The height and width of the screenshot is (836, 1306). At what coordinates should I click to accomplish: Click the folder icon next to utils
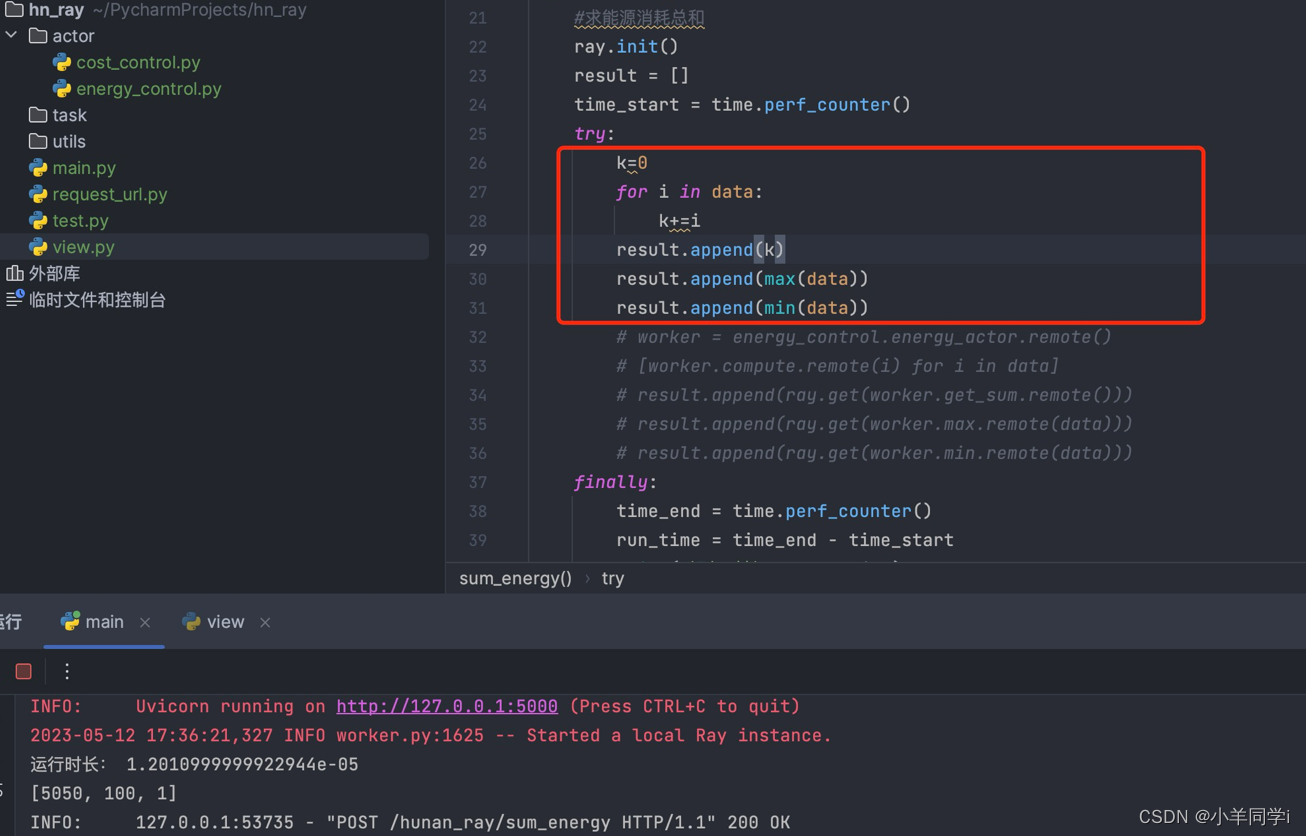(x=38, y=142)
